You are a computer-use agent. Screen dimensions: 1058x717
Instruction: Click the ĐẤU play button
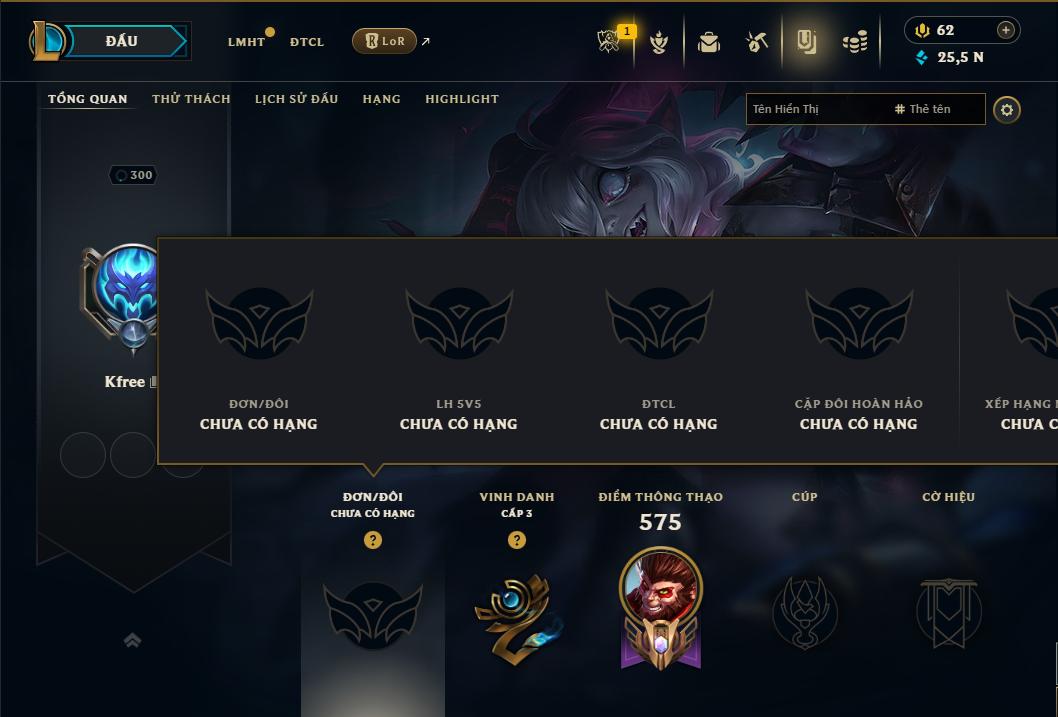tap(121, 41)
